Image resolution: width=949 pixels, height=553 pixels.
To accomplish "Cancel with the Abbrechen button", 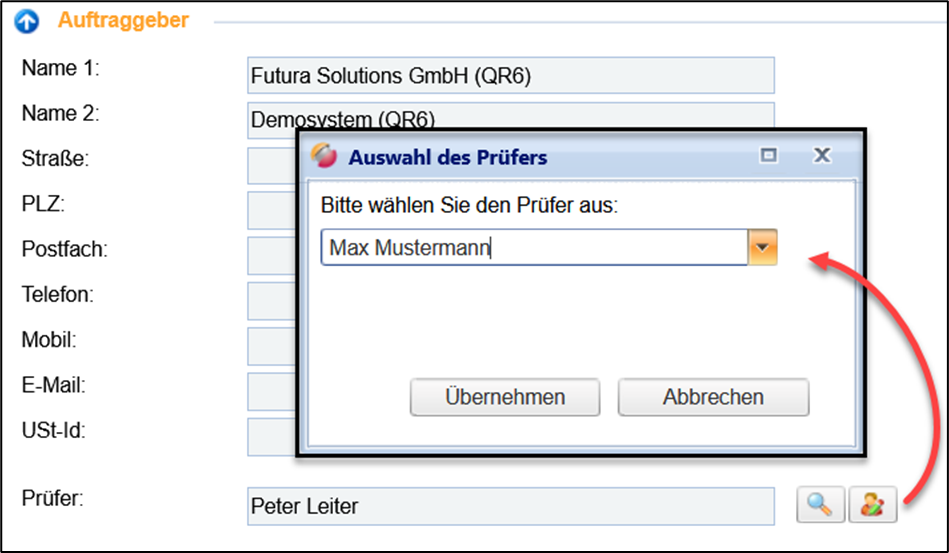I will [713, 397].
